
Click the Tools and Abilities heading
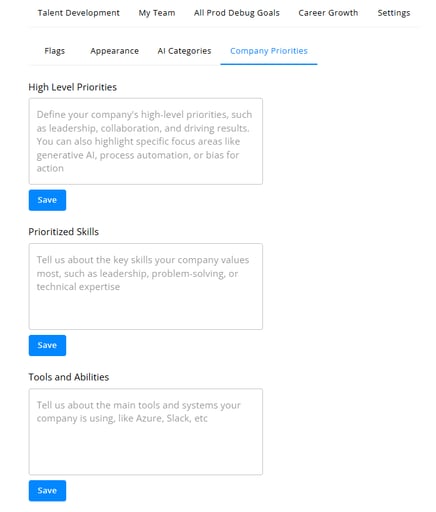[x=69, y=377]
